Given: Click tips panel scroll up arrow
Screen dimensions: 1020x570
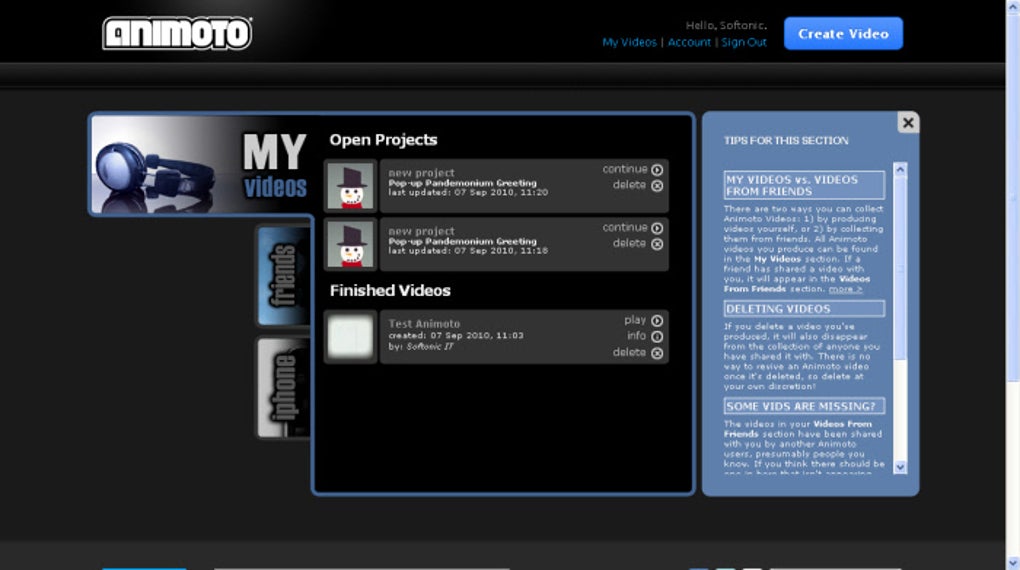Looking at the screenshot, I should 900,170.
